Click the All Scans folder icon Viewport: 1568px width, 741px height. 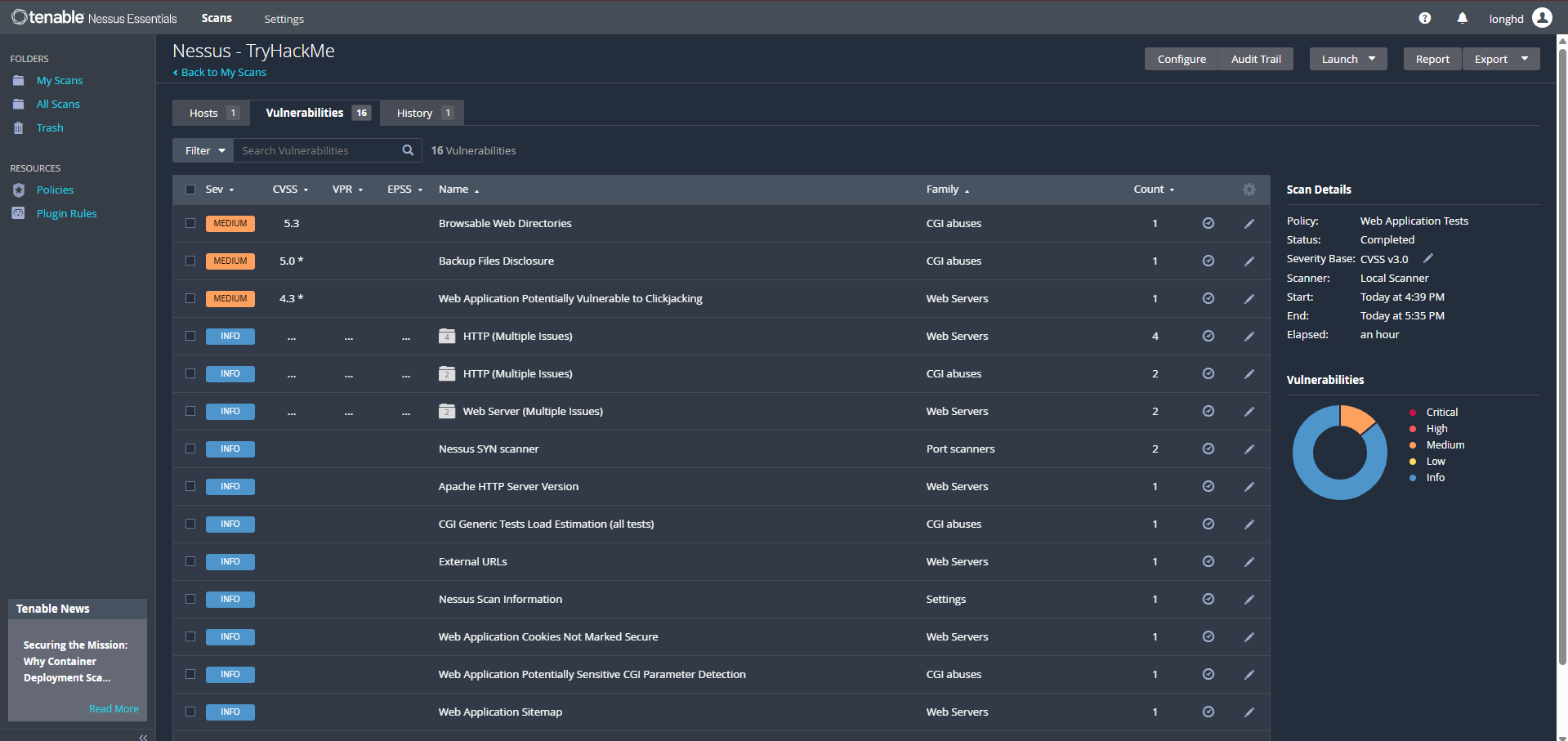(19, 104)
